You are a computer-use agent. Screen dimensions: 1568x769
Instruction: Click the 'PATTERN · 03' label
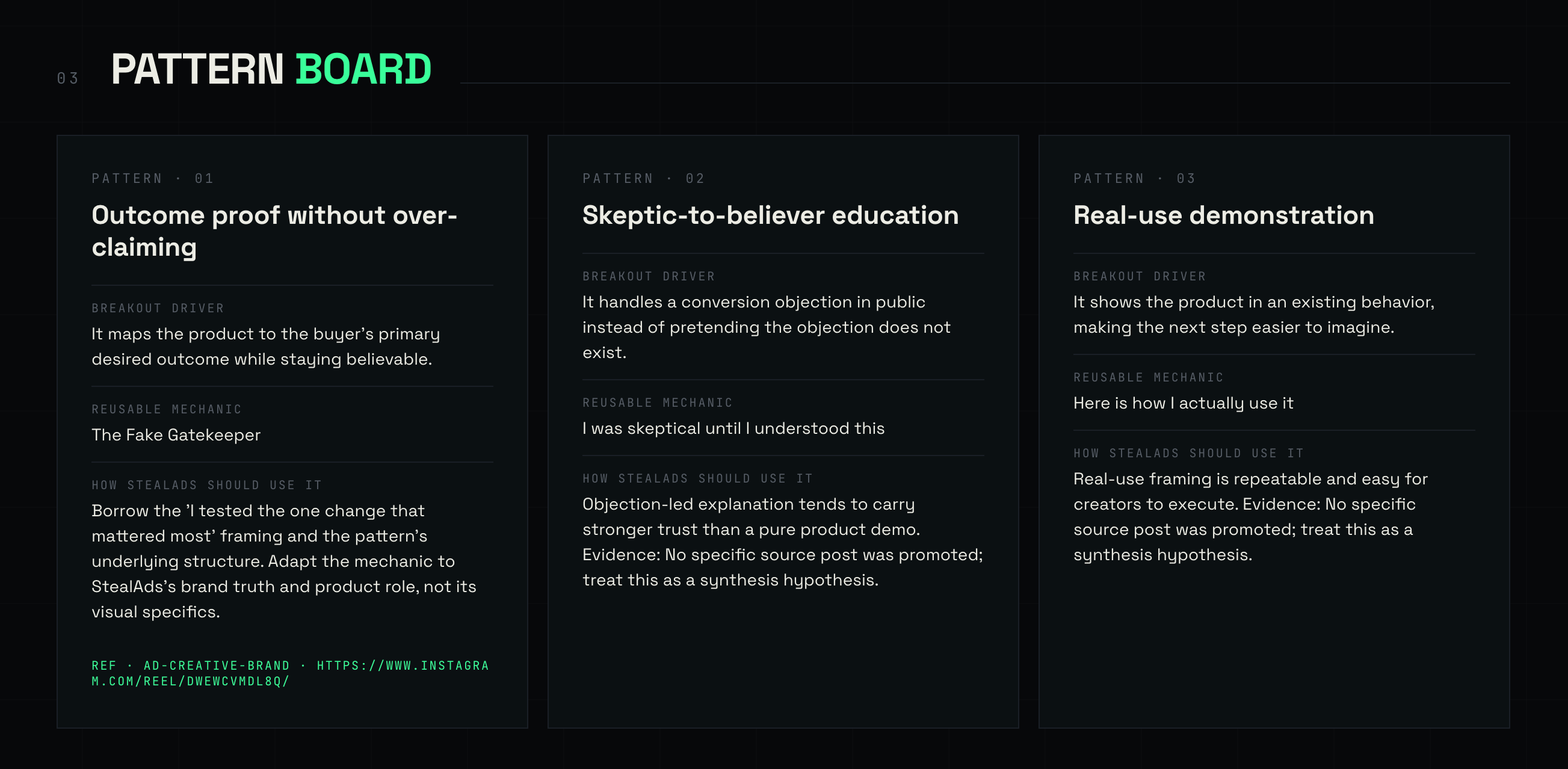click(x=1135, y=178)
